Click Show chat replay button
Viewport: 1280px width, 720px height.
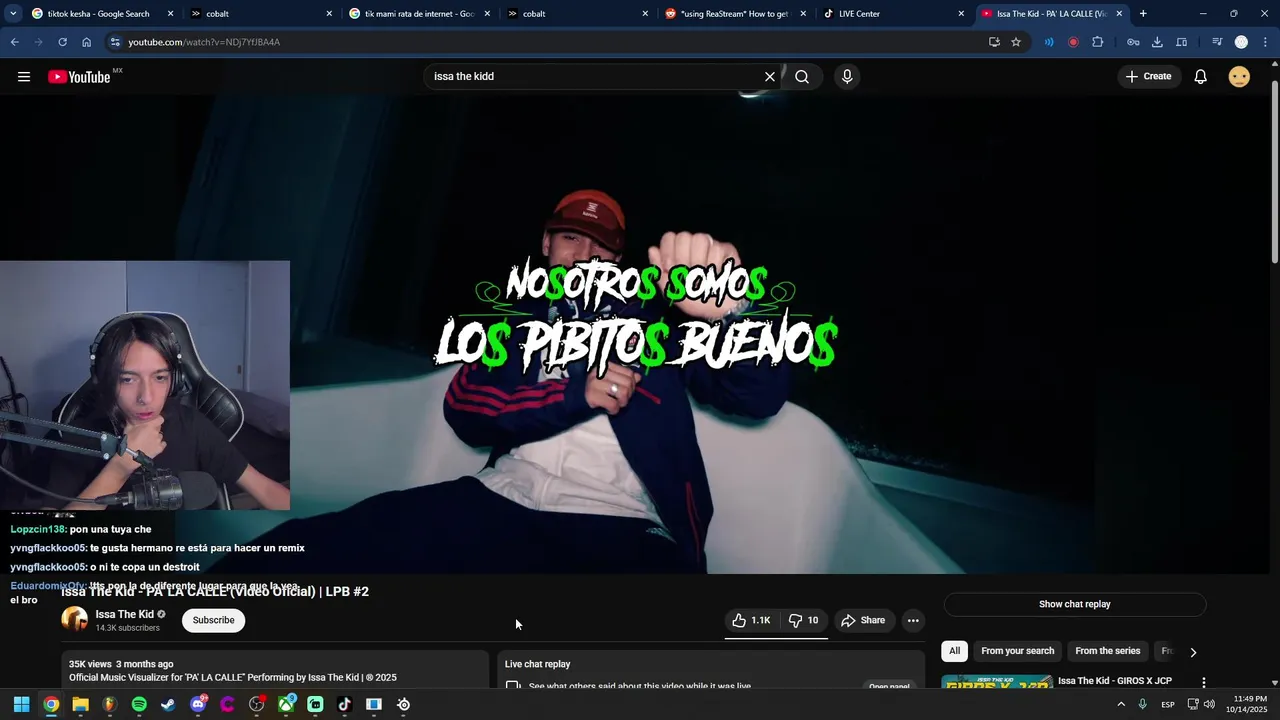[x=1075, y=604]
